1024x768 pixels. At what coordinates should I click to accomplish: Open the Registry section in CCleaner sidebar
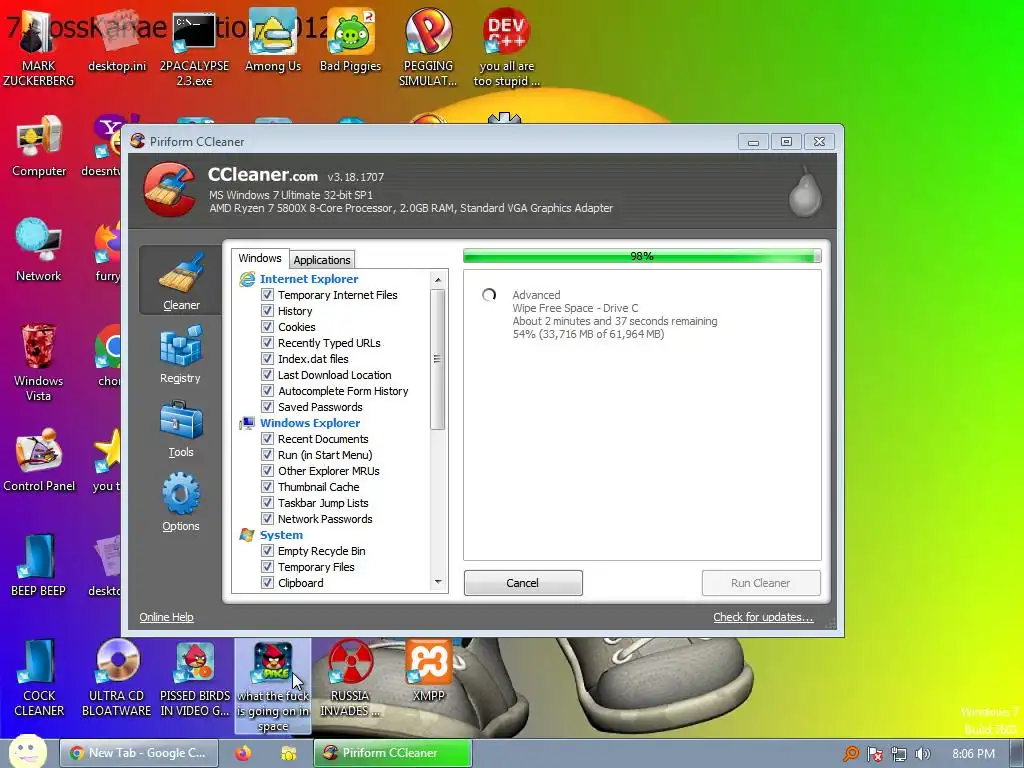point(180,356)
